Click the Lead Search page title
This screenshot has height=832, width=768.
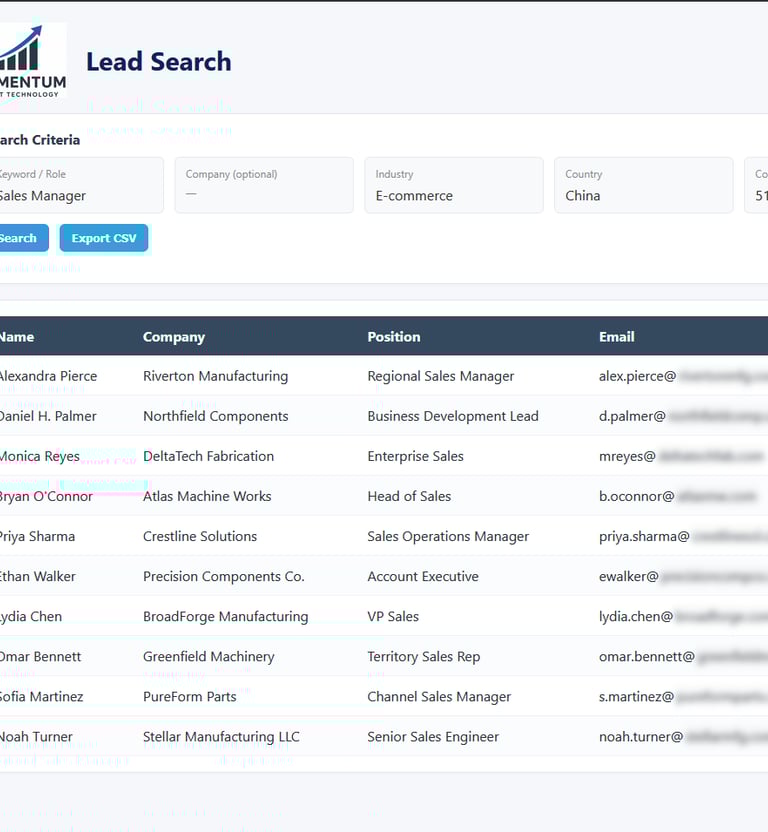pos(159,62)
